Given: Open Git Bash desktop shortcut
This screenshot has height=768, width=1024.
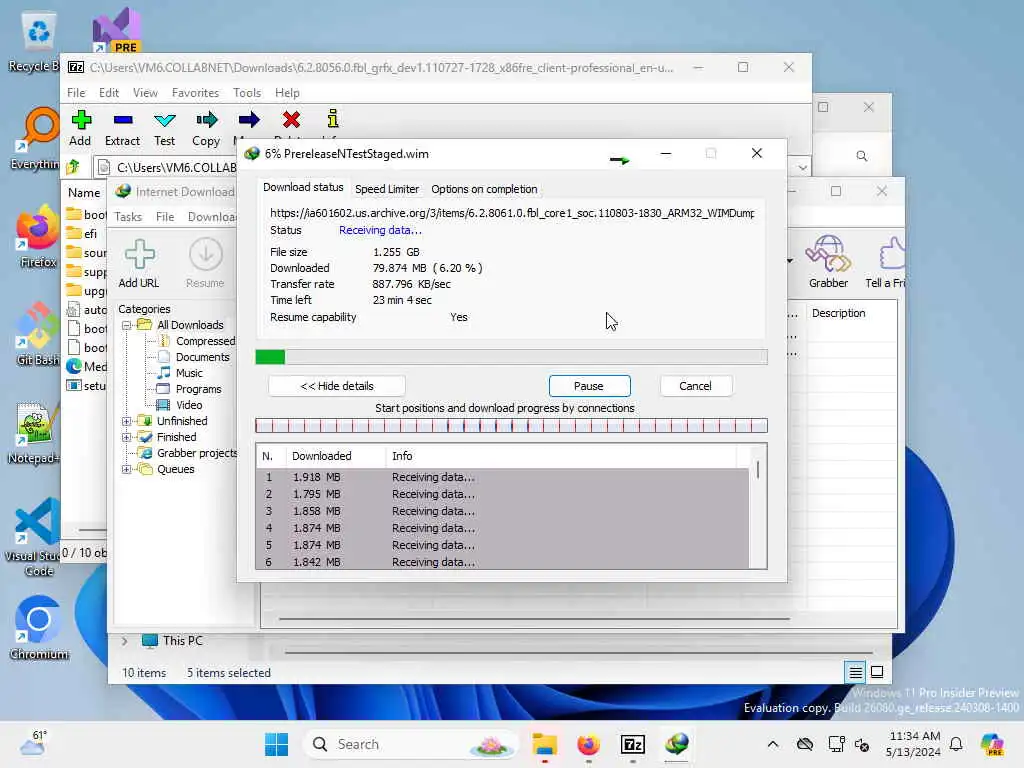Looking at the screenshot, I should pyautogui.click(x=38, y=325).
